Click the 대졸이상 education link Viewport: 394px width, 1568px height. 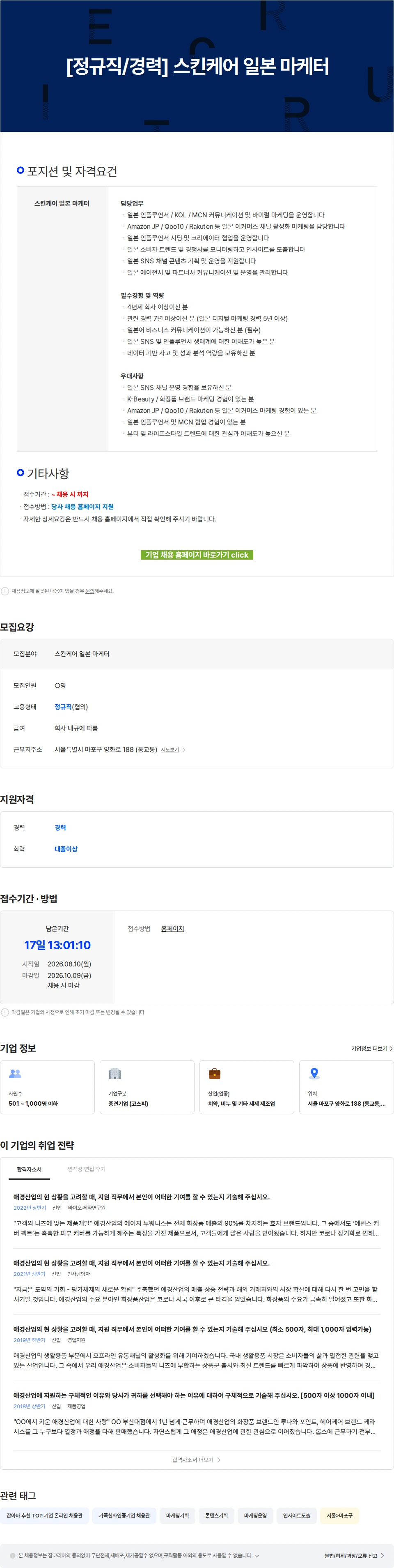[66, 849]
